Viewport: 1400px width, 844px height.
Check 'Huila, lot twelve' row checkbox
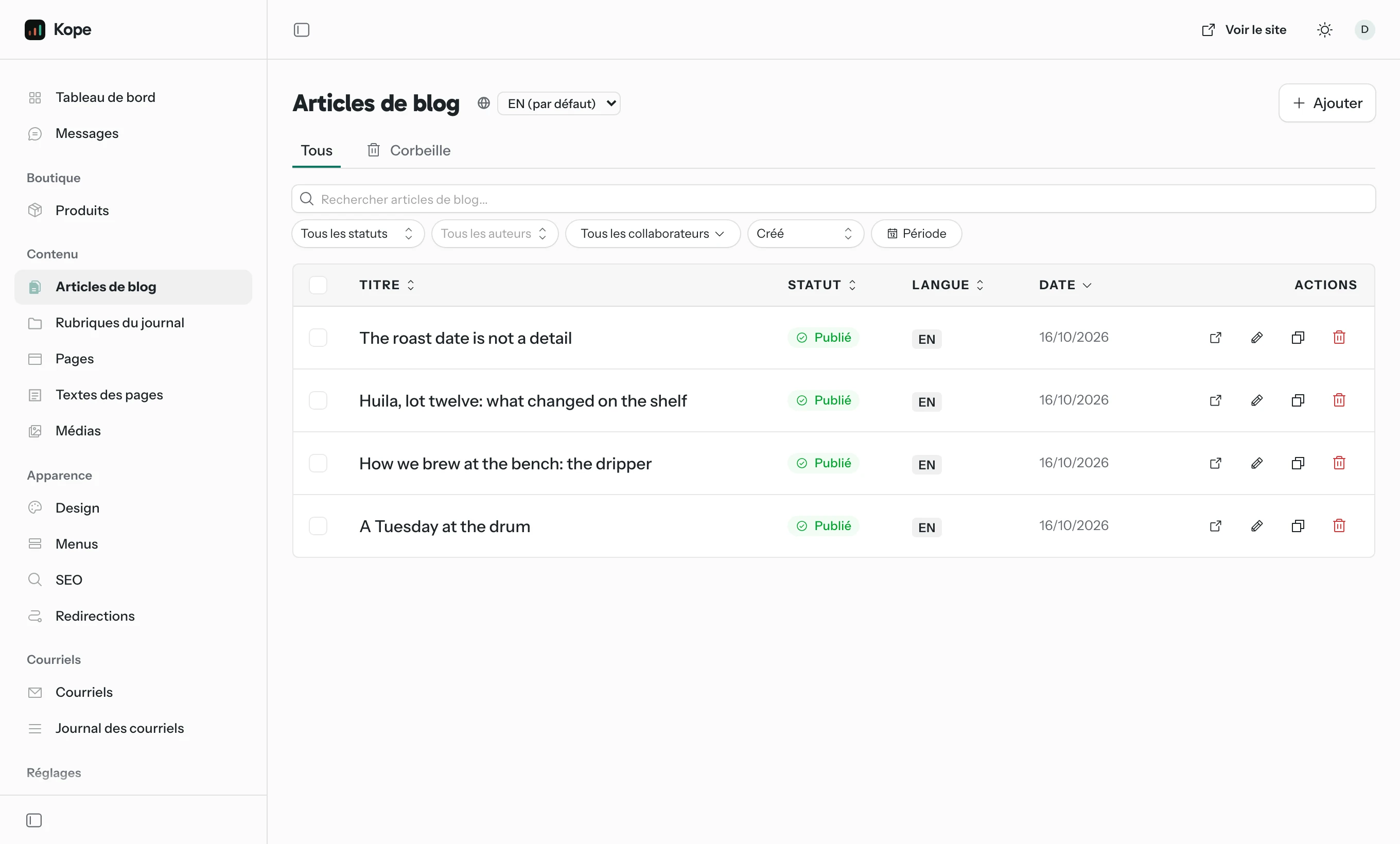[x=318, y=400]
